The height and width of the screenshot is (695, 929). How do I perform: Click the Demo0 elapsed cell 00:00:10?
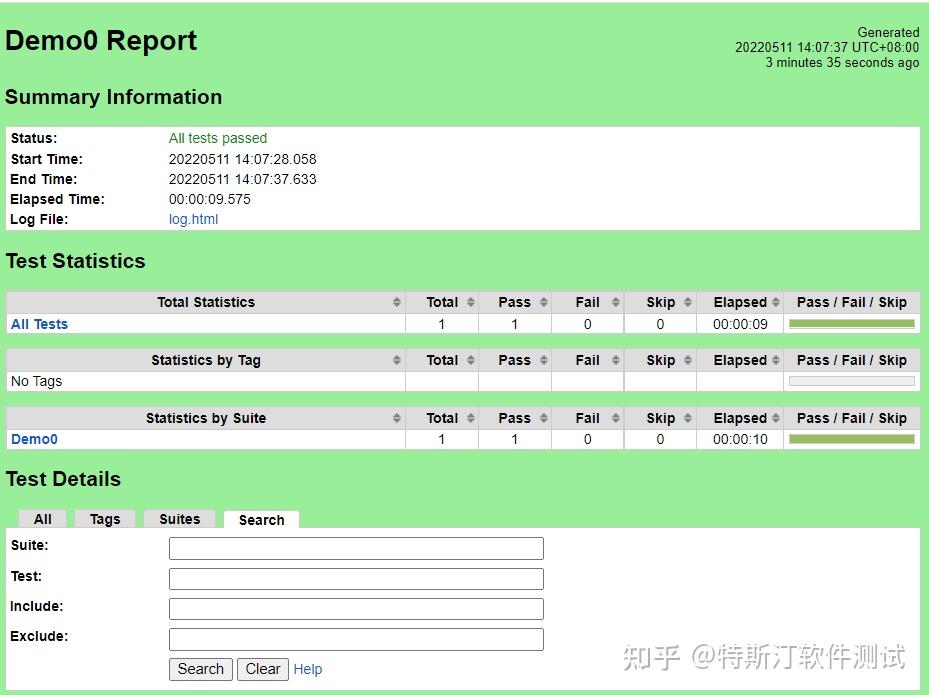tap(740, 439)
